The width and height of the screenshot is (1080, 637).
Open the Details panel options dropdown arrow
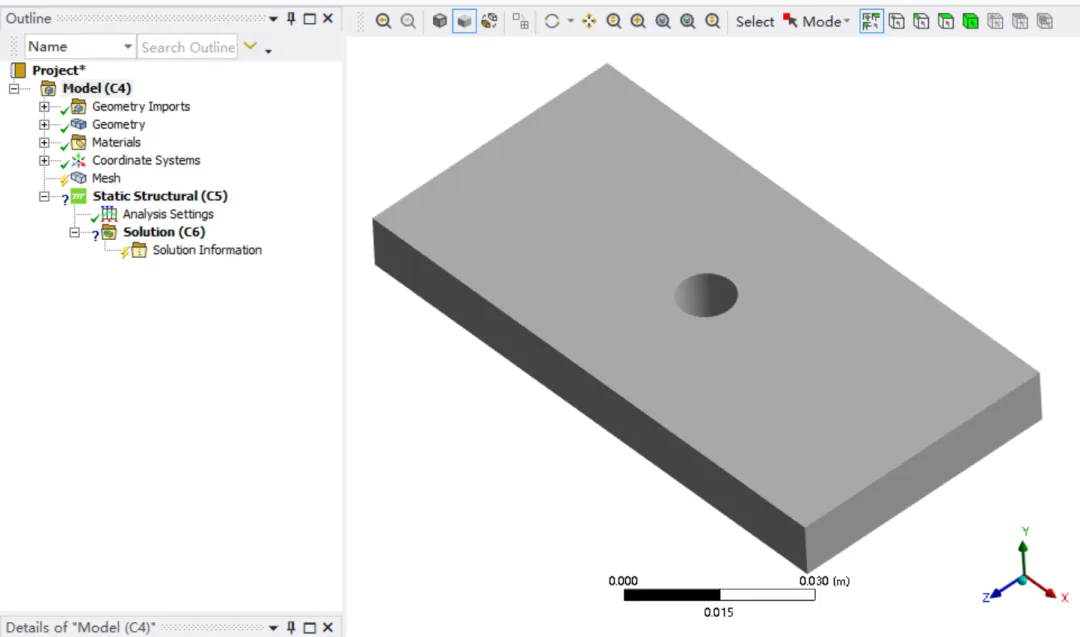click(273, 627)
